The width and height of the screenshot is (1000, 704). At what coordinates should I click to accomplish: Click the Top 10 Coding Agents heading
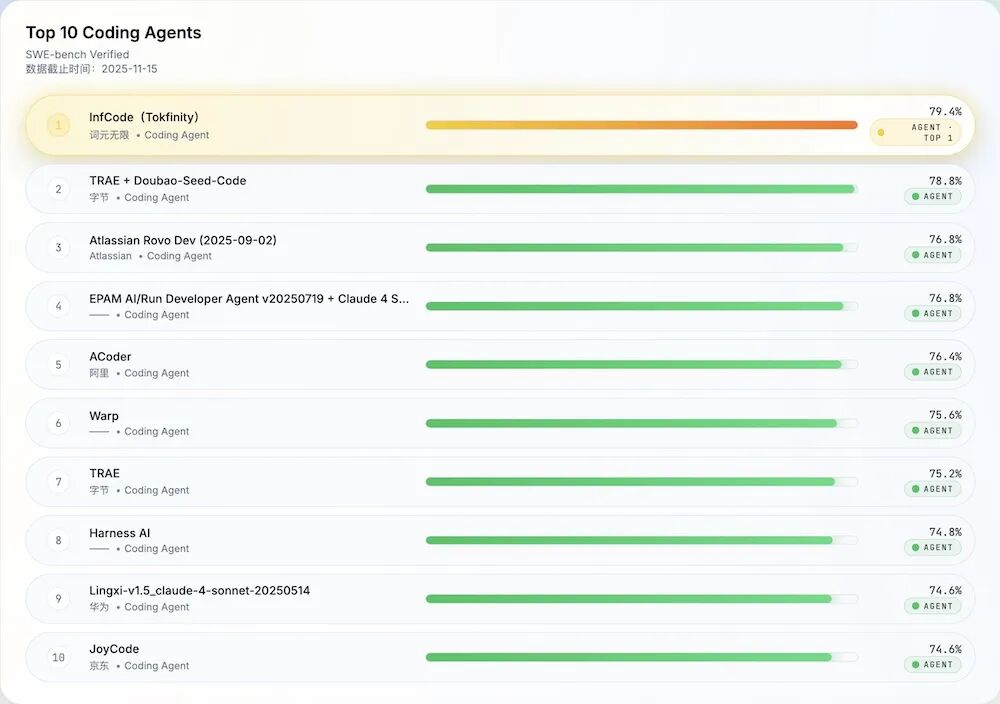114,33
